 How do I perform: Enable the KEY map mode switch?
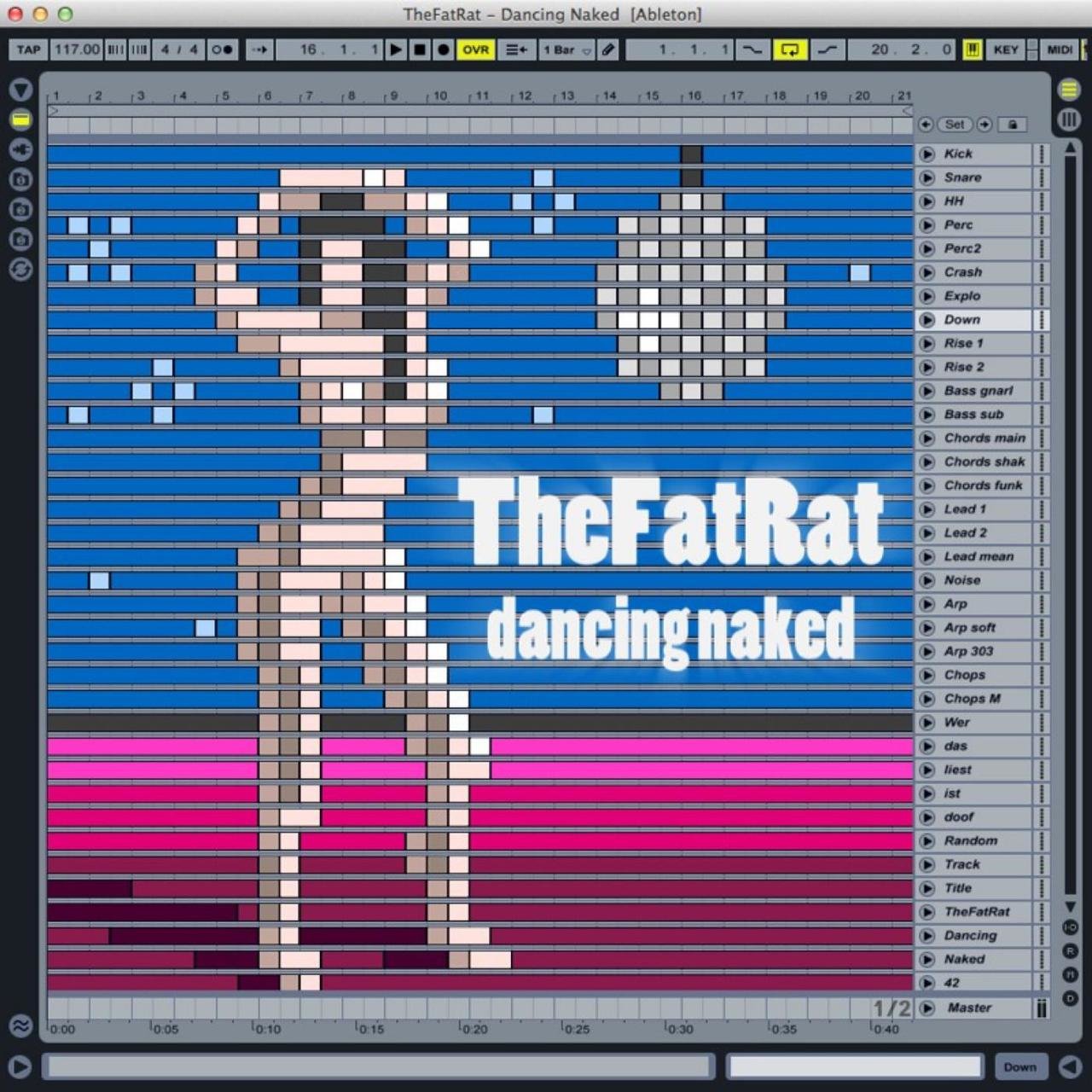coord(1005,49)
